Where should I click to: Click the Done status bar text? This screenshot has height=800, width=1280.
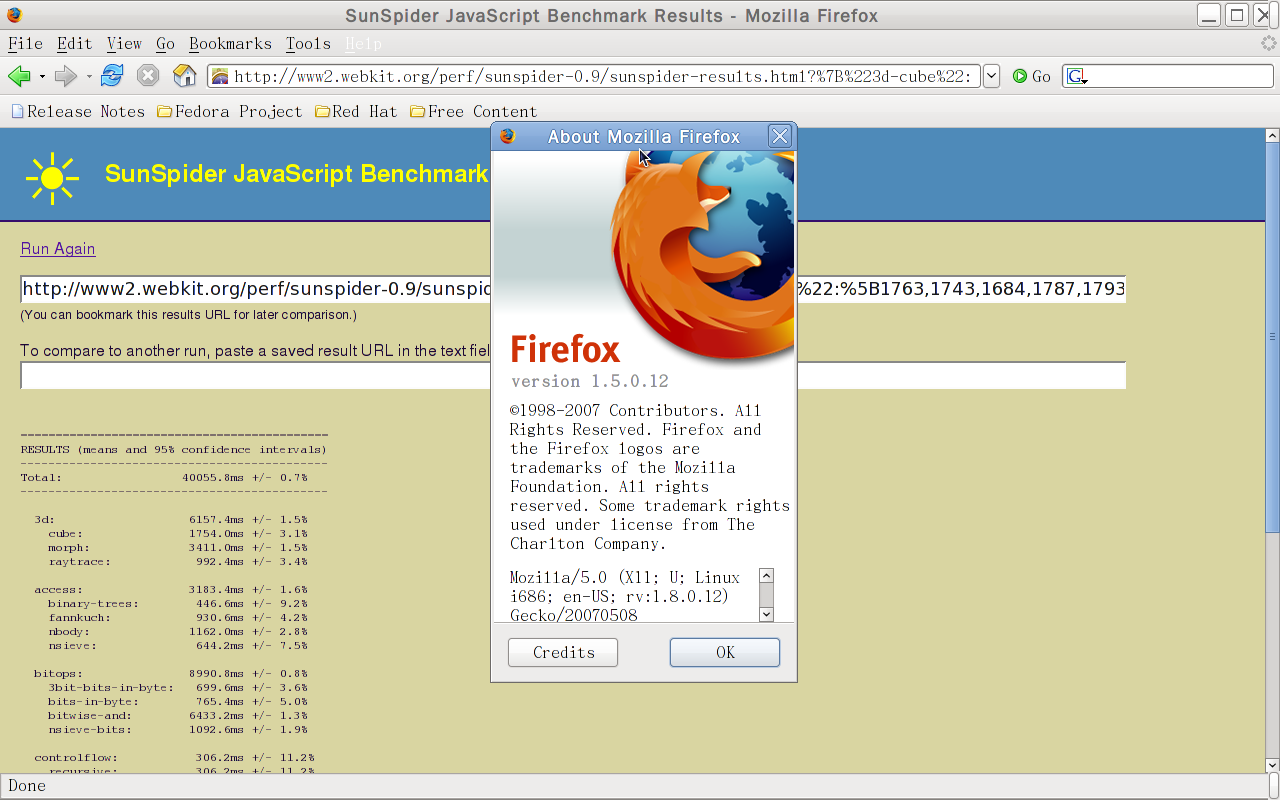(x=27, y=786)
